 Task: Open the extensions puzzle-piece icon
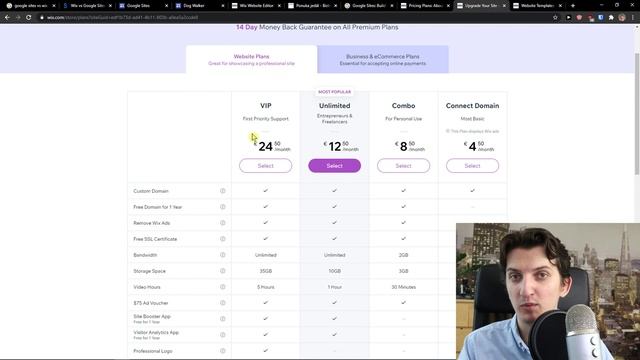pos(611,18)
